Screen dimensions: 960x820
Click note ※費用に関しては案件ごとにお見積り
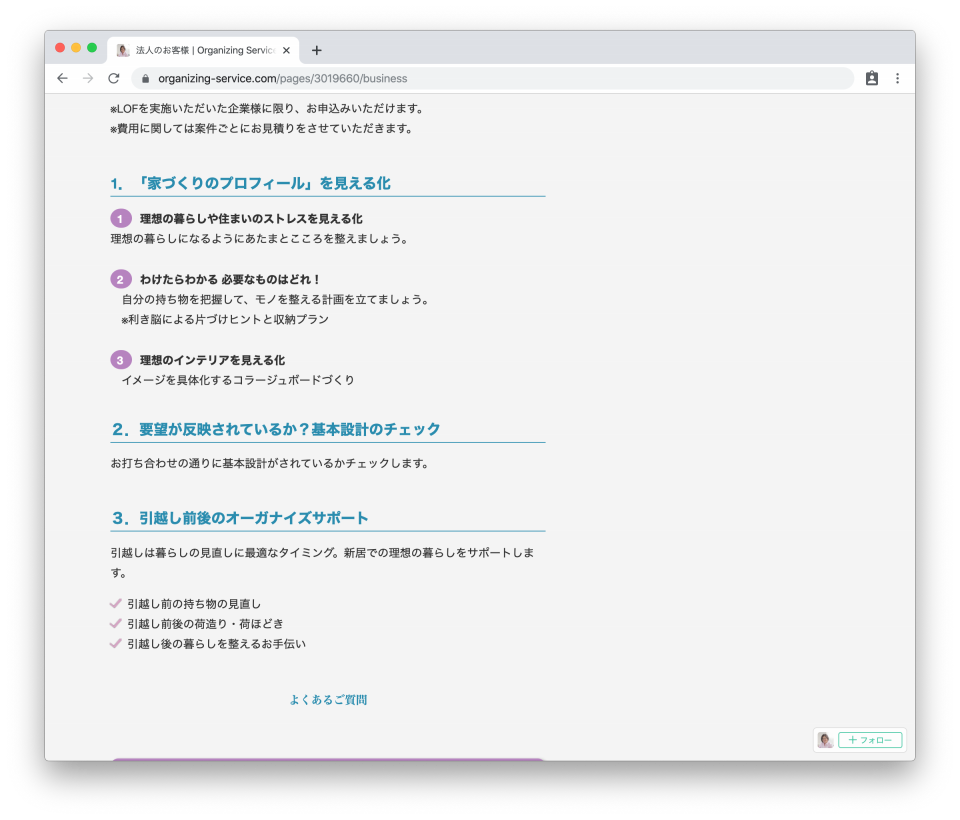coord(261,129)
